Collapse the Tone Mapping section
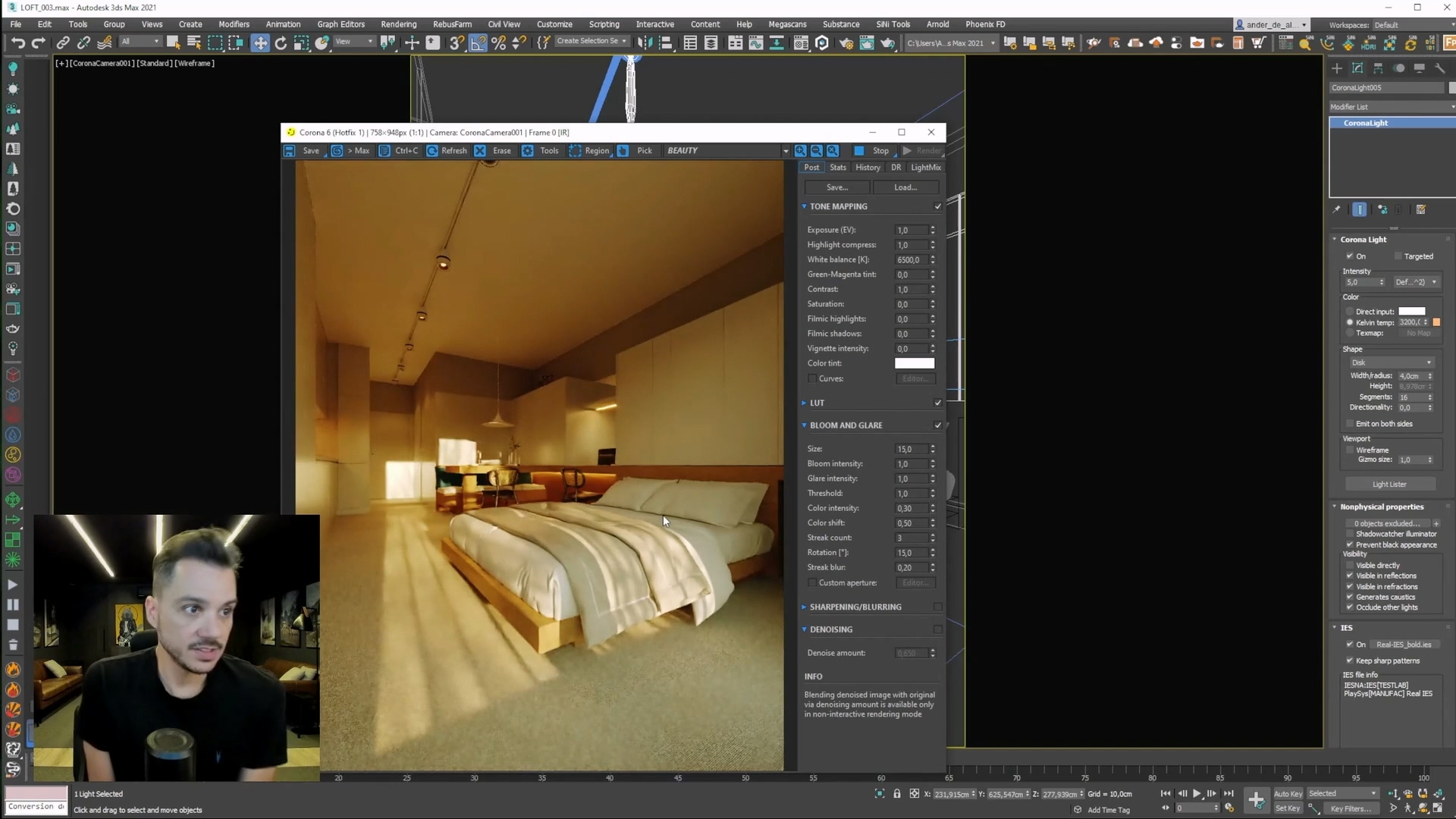1456x819 pixels. [805, 206]
